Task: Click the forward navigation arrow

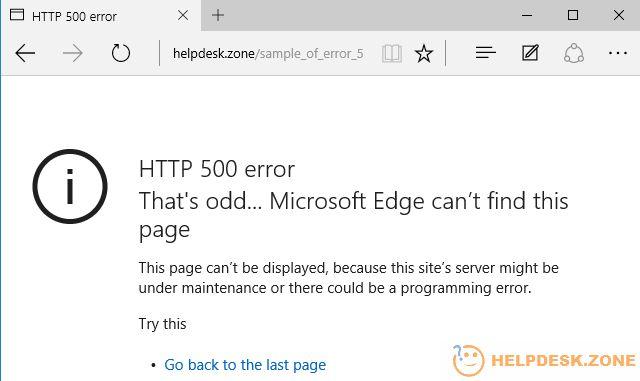Action: pyautogui.click(x=72, y=53)
